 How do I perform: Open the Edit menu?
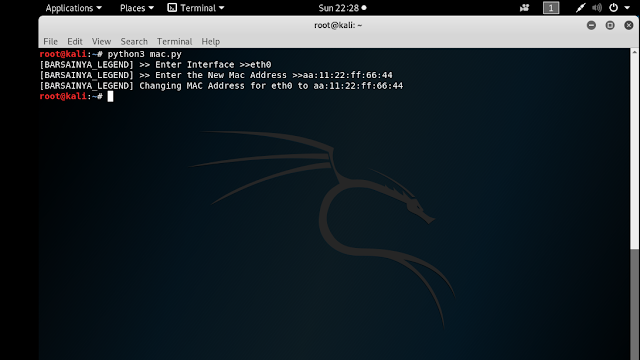tap(75, 41)
